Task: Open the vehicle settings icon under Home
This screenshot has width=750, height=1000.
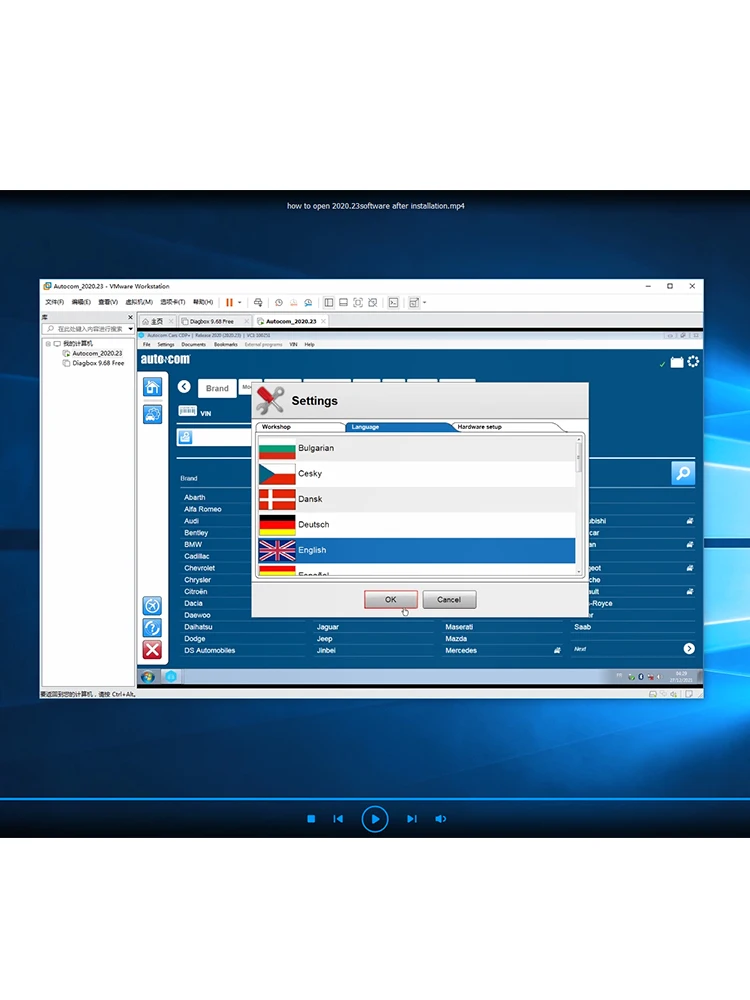Action: click(x=152, y=415)
